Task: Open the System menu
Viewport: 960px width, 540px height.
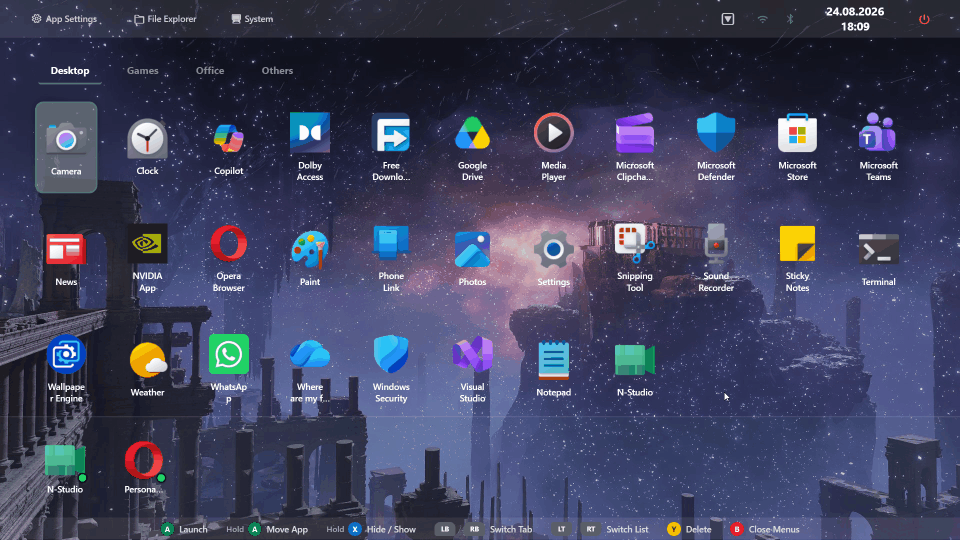Action: point(252,19)
